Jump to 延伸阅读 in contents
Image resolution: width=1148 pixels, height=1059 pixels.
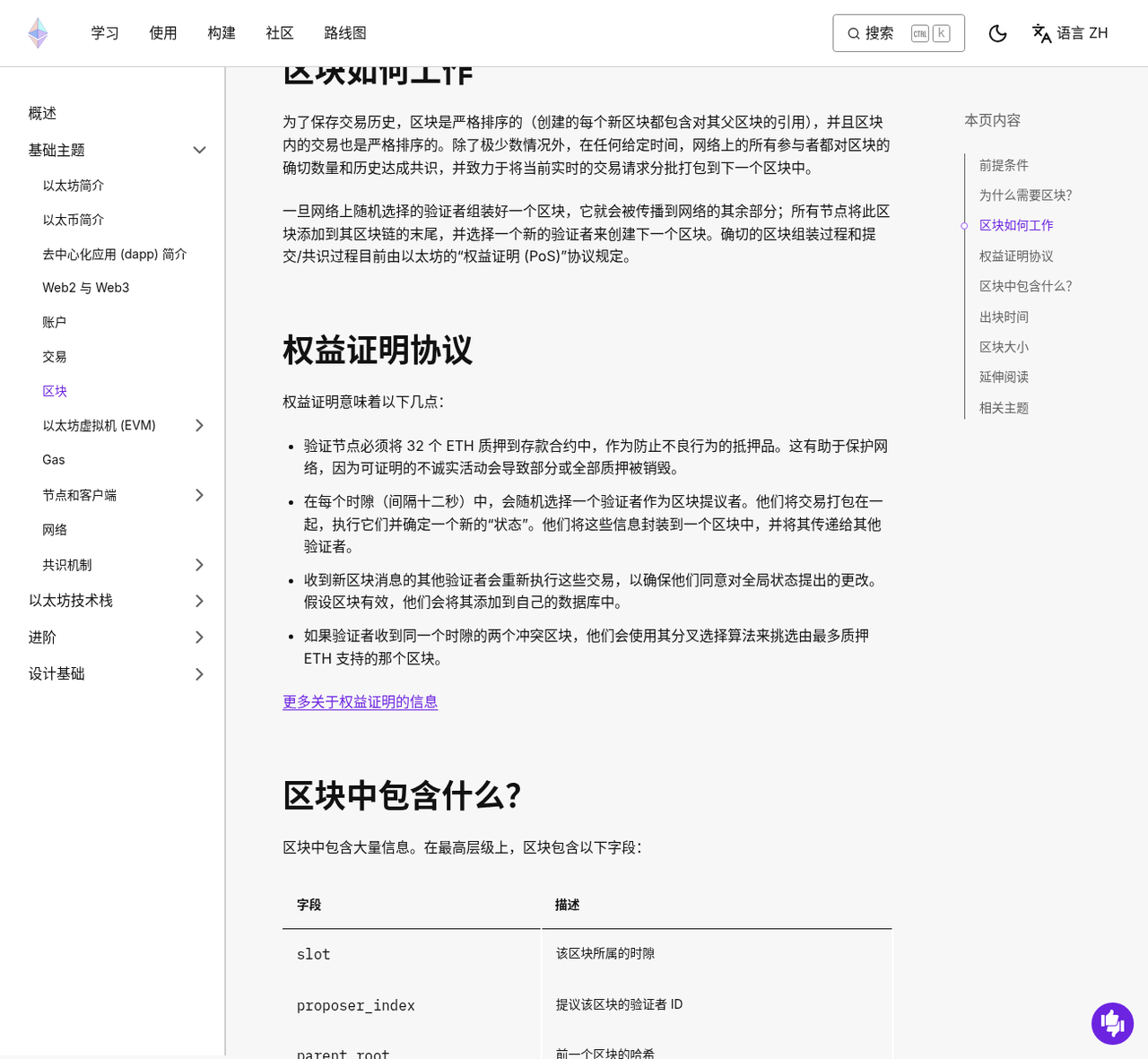click(1004, 377)
